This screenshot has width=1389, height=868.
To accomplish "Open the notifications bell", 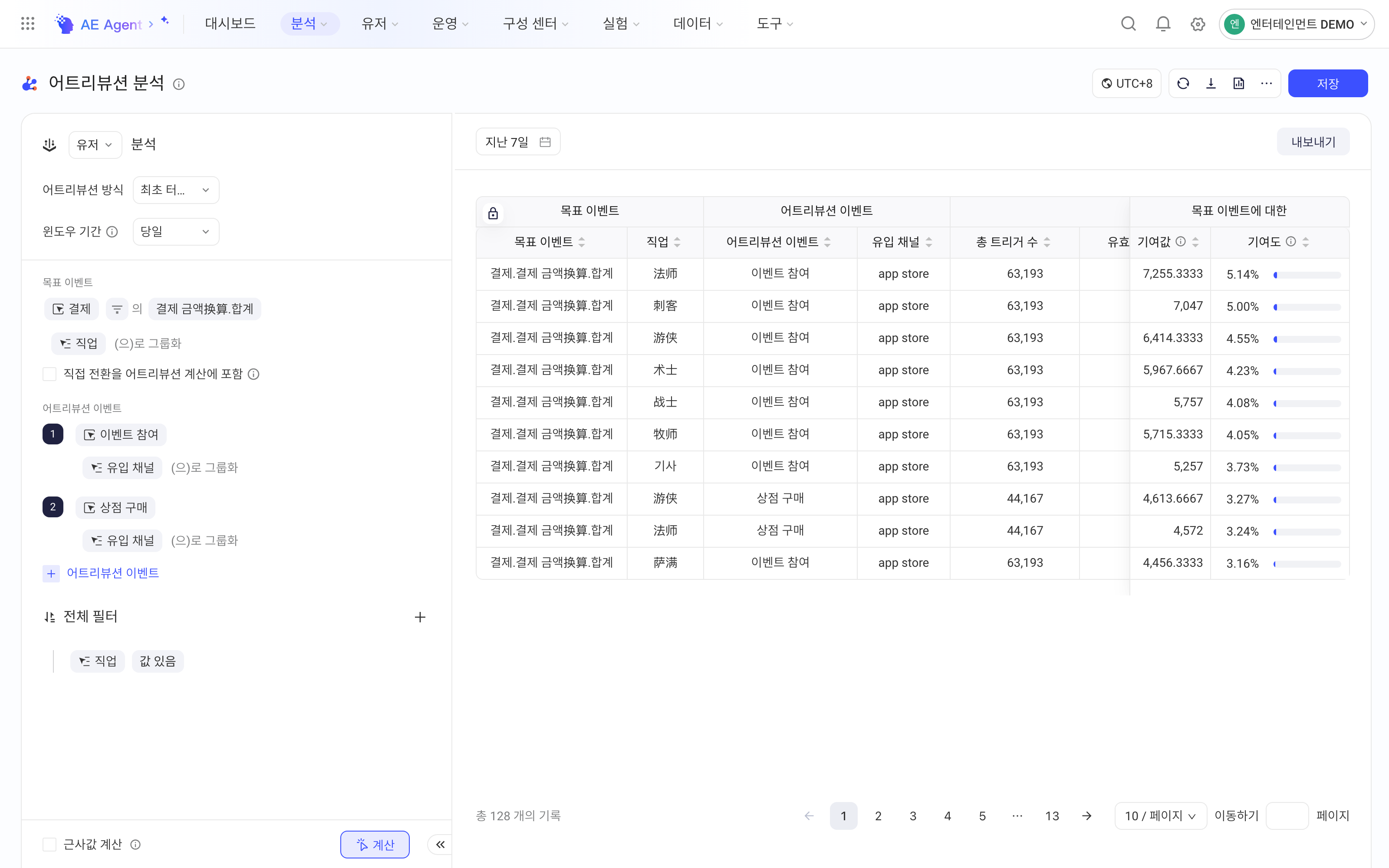I will pyautogui.click(x=1163, y=23).
